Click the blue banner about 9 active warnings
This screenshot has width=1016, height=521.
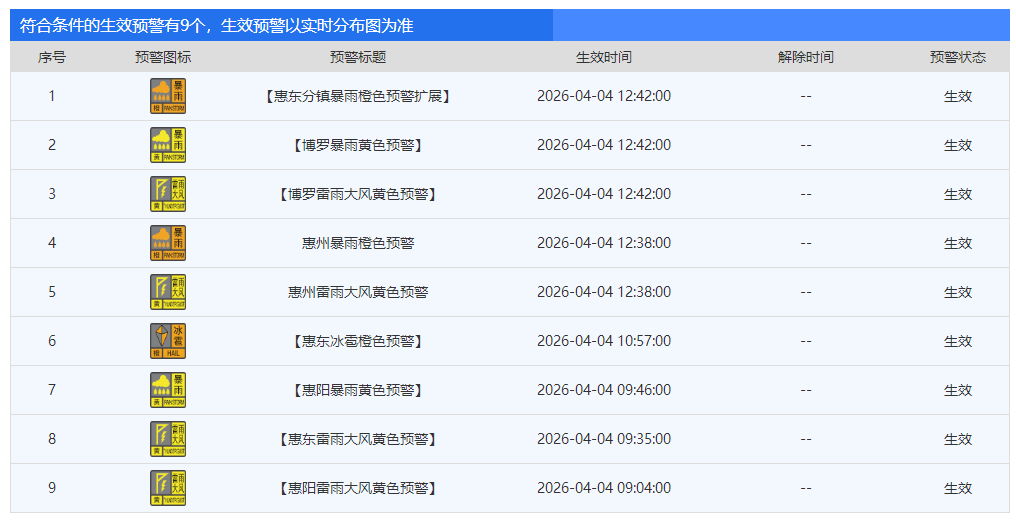pos(509,25)
